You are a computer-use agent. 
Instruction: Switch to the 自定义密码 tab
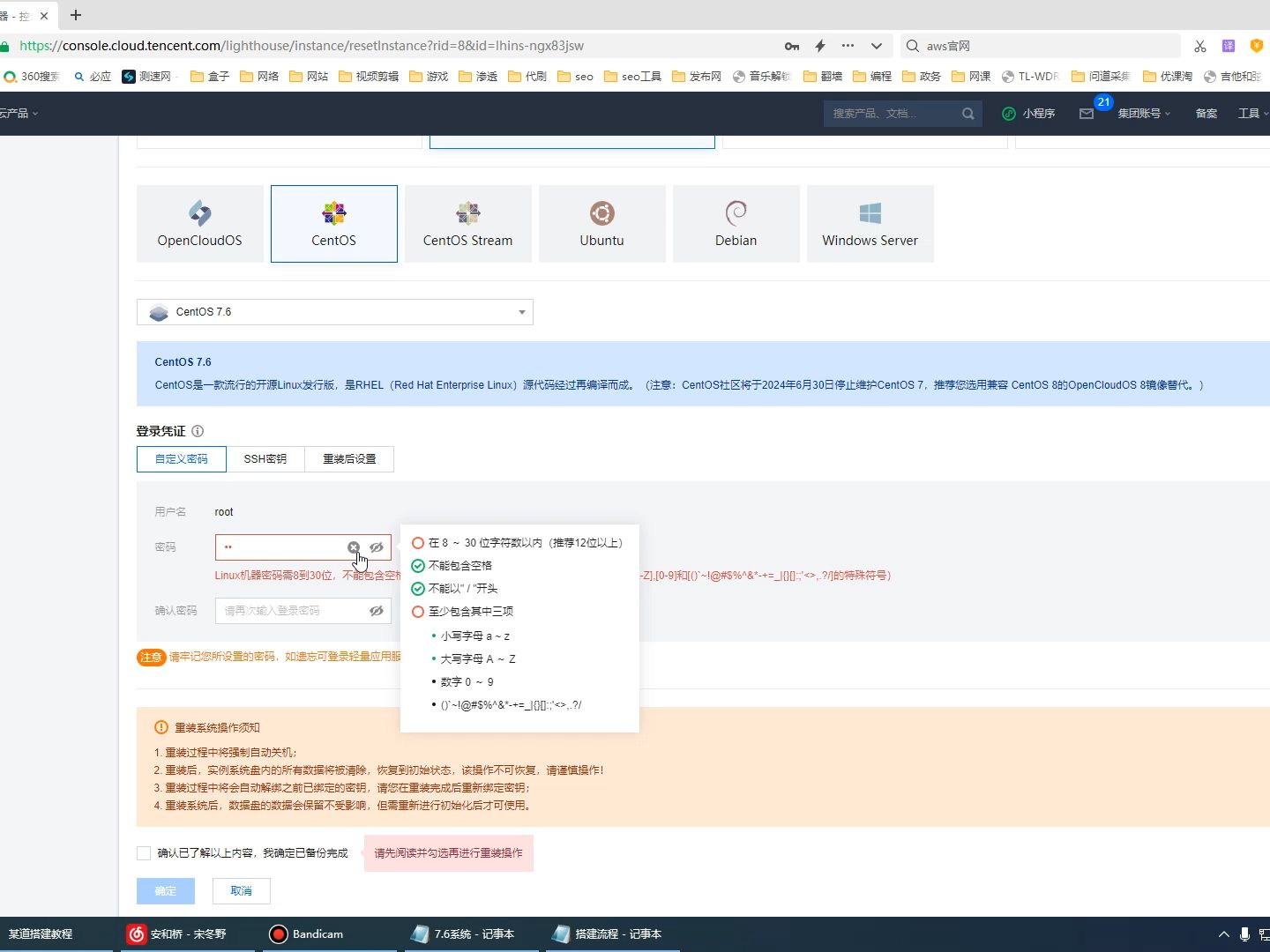pyautogui.click(x=182, y=459)
